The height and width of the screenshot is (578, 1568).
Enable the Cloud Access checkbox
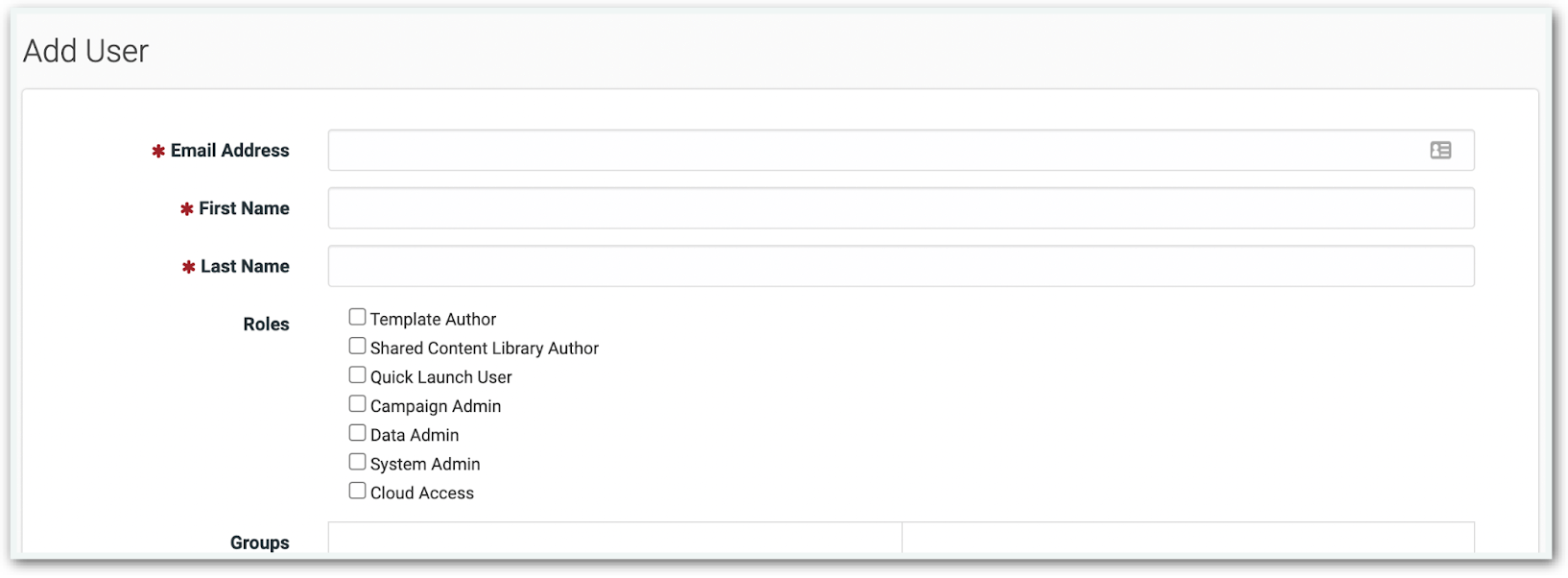coord(357,491)
